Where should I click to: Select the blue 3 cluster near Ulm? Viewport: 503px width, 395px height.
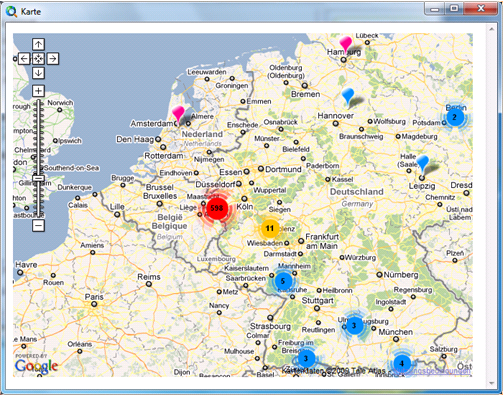click(x=354, y=325)
